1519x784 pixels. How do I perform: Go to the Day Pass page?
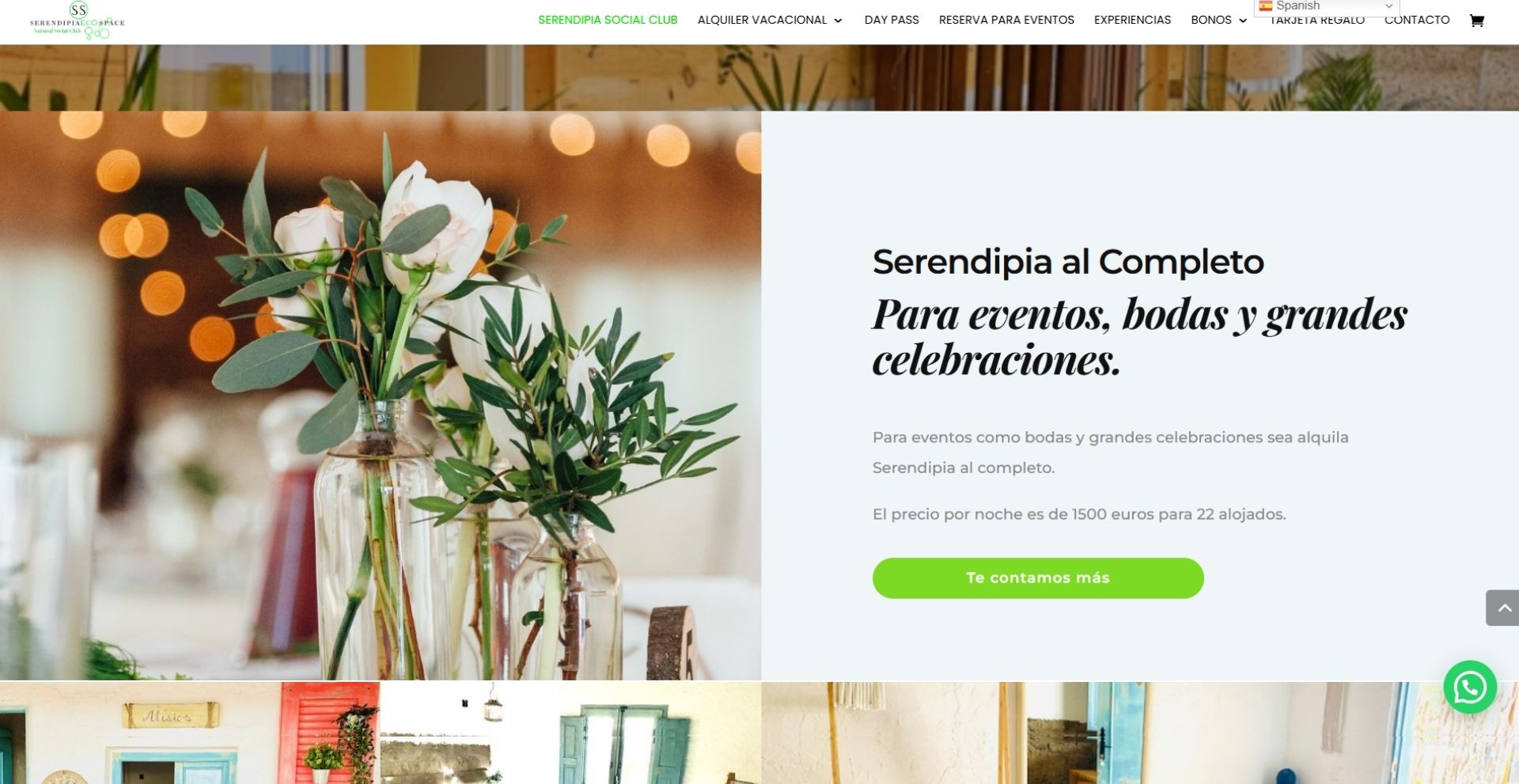(892, 20)
